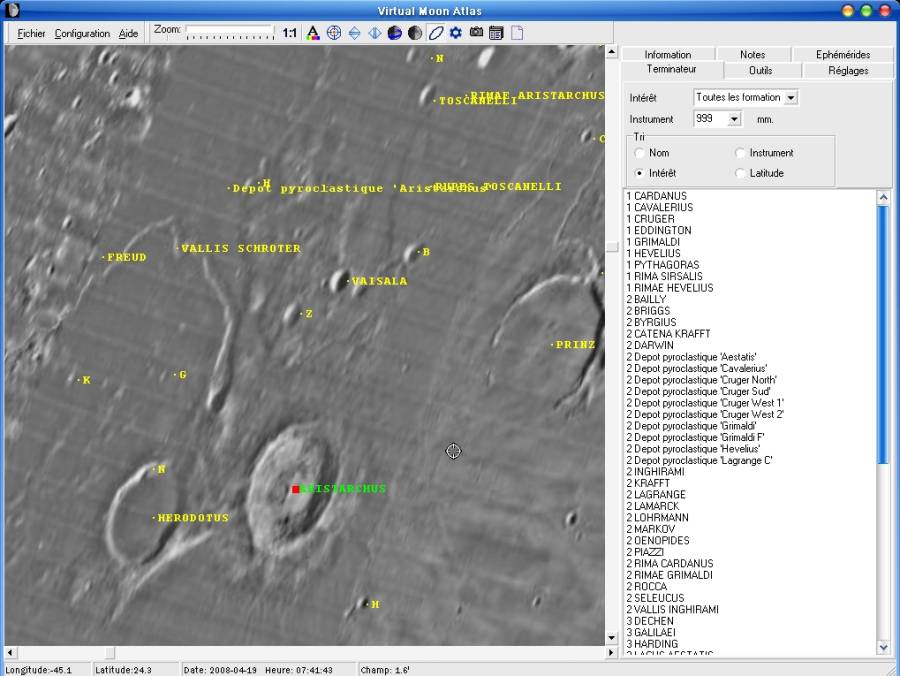Select '1 PYTHAGORAS' in the list
900x676 pixels.
[662, 265]
